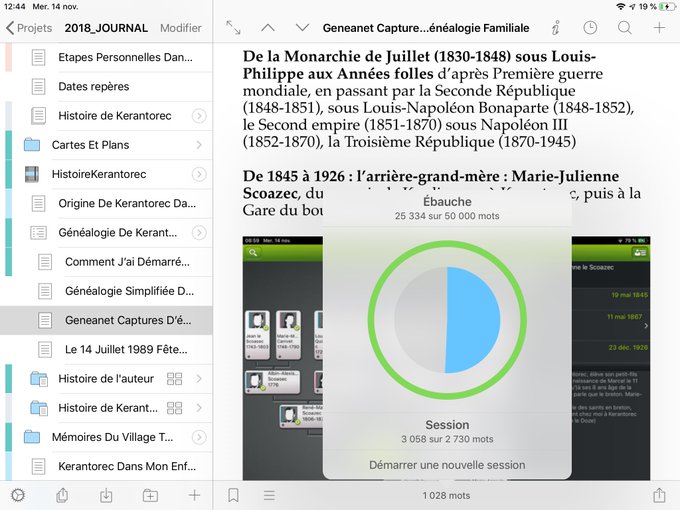Tap Modifier to edit the binder
Image resolution: width=680 pixels, height=510 pixels.
(181, 28)
